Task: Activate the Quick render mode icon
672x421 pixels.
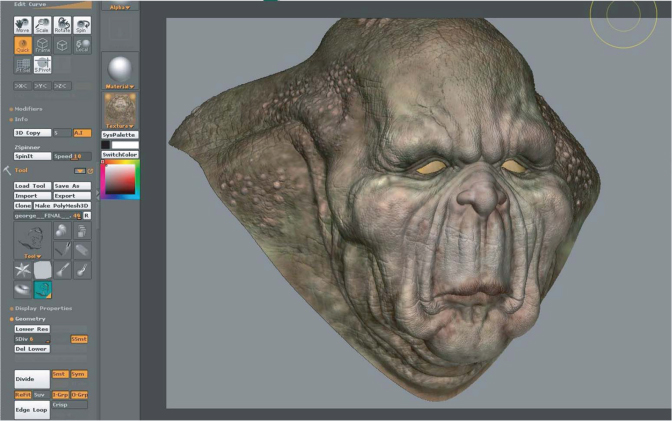Action: click(22, 45)
